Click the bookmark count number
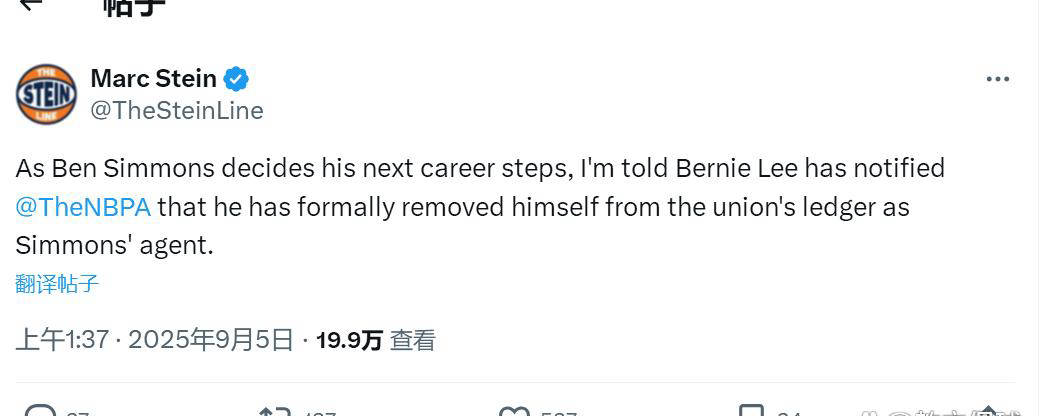Image resolution: width=1043 pixels, height=416 pixels. coord(789,413)
